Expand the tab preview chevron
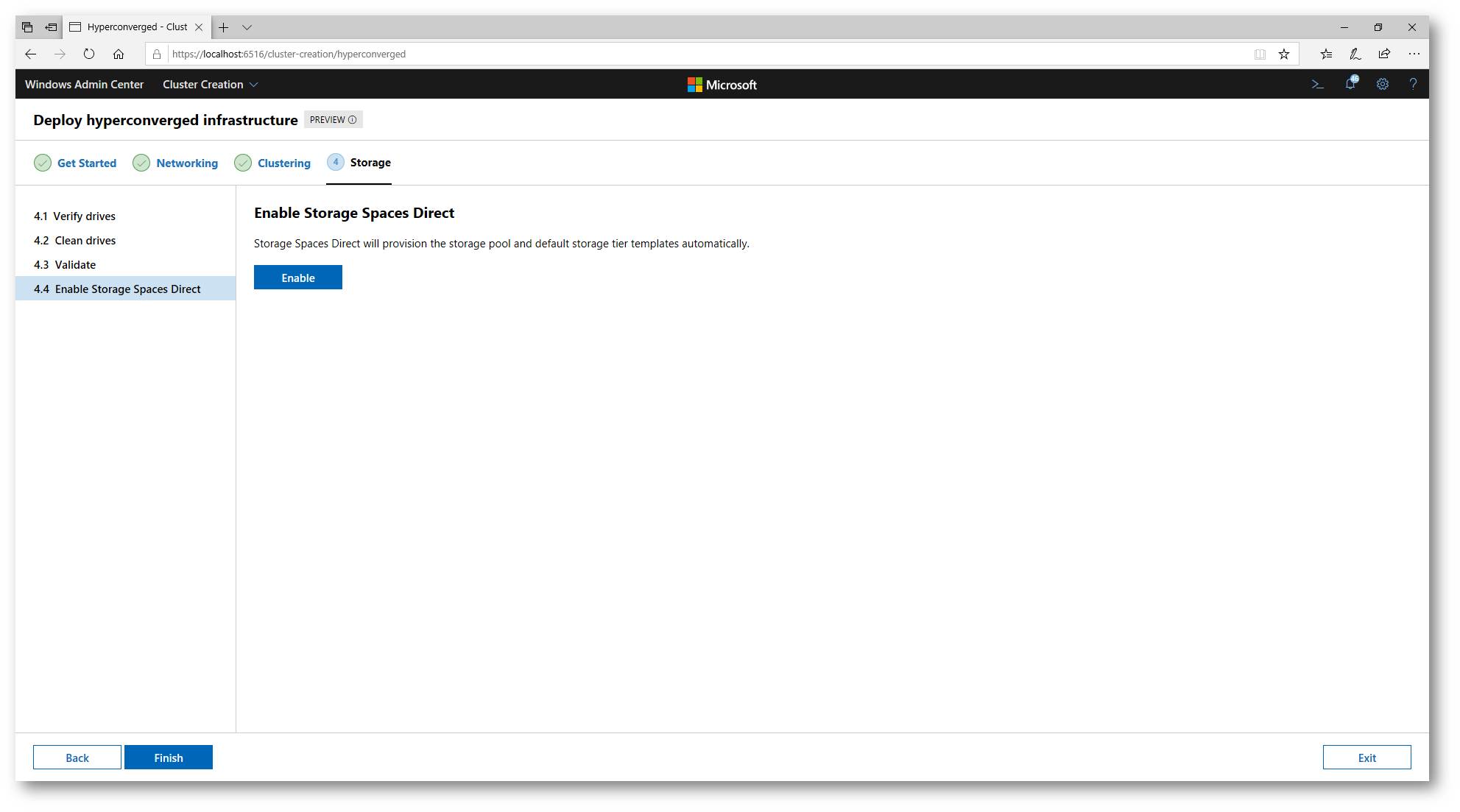Image resolution: width=1460 pixels, height=812 pixels. click(x=247, y=27)
